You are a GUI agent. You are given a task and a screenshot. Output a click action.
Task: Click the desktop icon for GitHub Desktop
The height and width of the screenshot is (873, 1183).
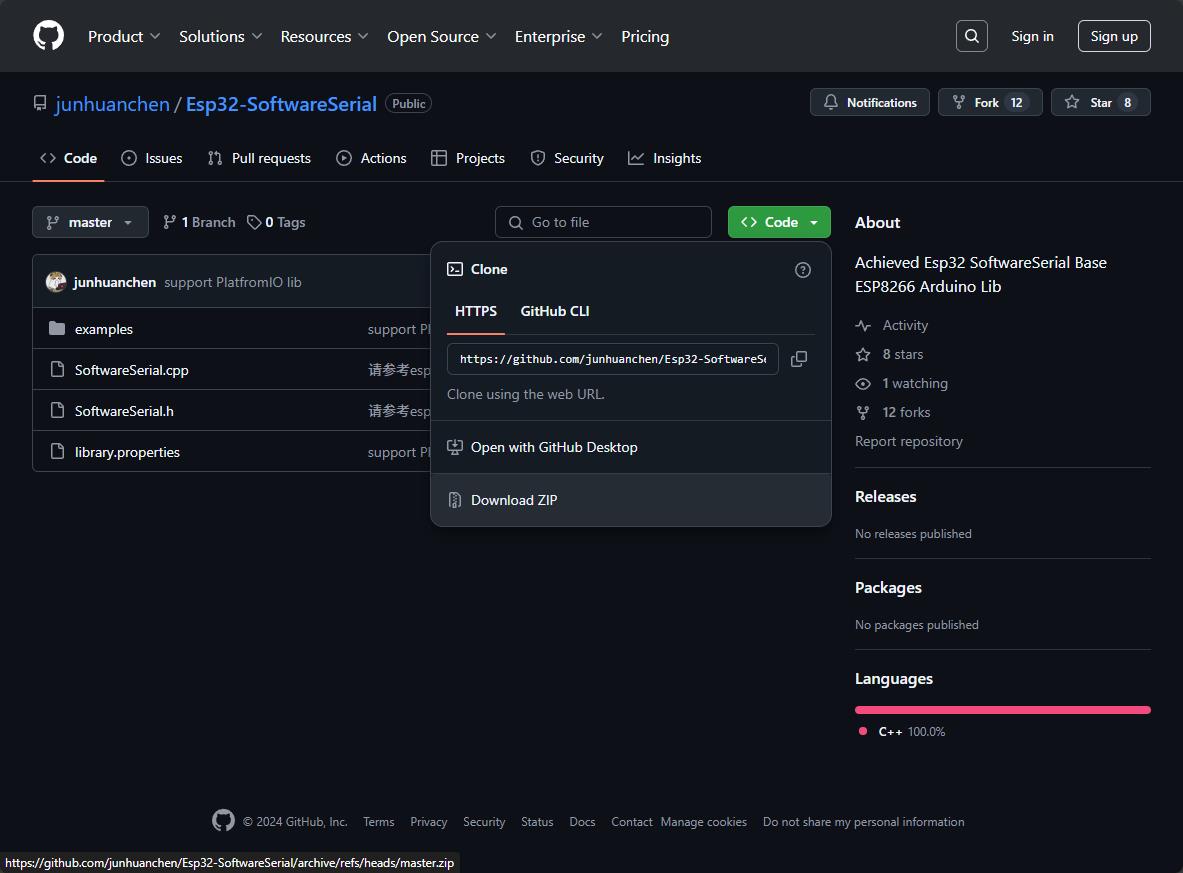coord(455,447)
